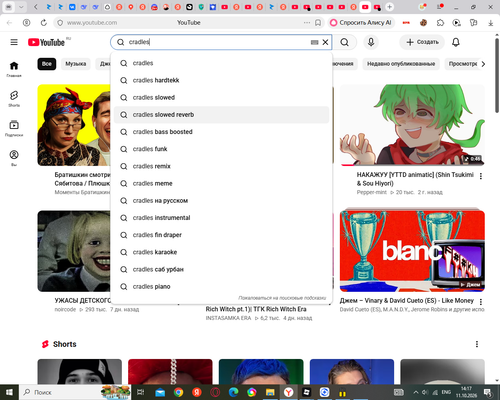The width and height of the screenshot is (500, 400).
Task: Click the browser reload button
Action: click(44, 23)
